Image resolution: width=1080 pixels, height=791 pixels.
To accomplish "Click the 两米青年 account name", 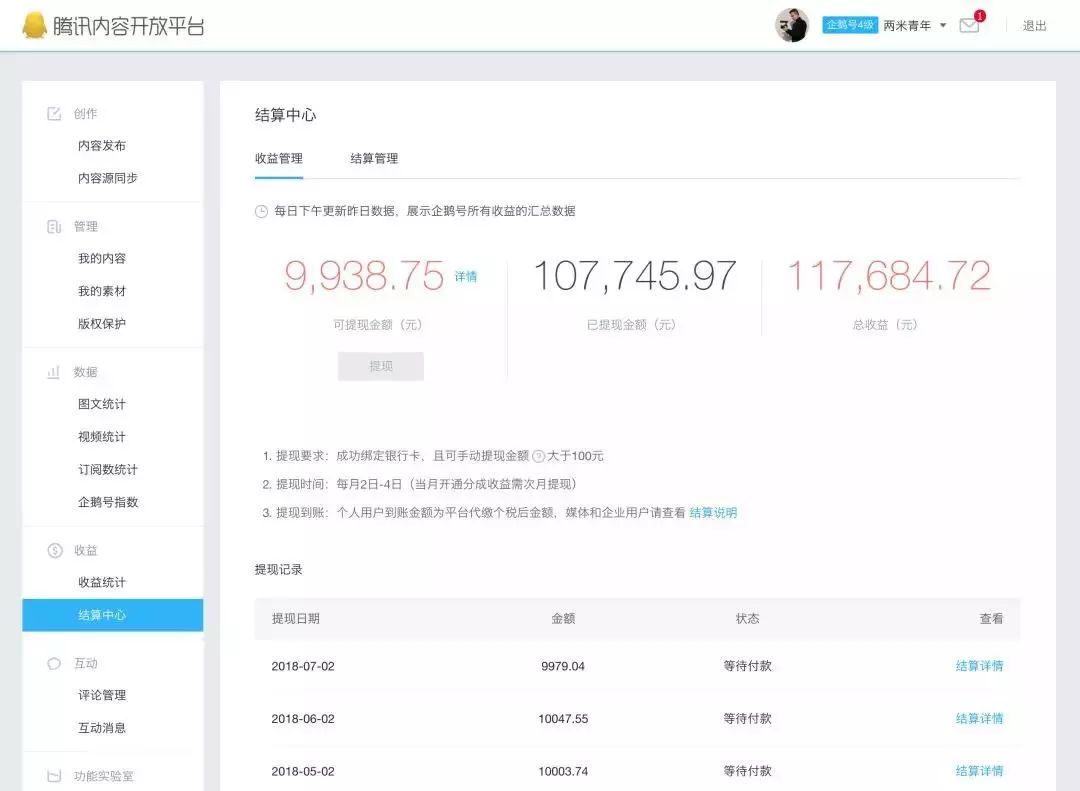I will pos(906,25).
